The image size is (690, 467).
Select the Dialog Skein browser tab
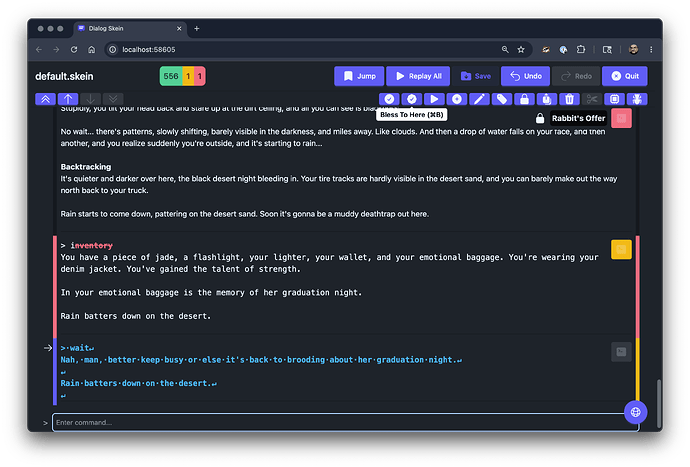pyautogui.click(x=130, y=29)
